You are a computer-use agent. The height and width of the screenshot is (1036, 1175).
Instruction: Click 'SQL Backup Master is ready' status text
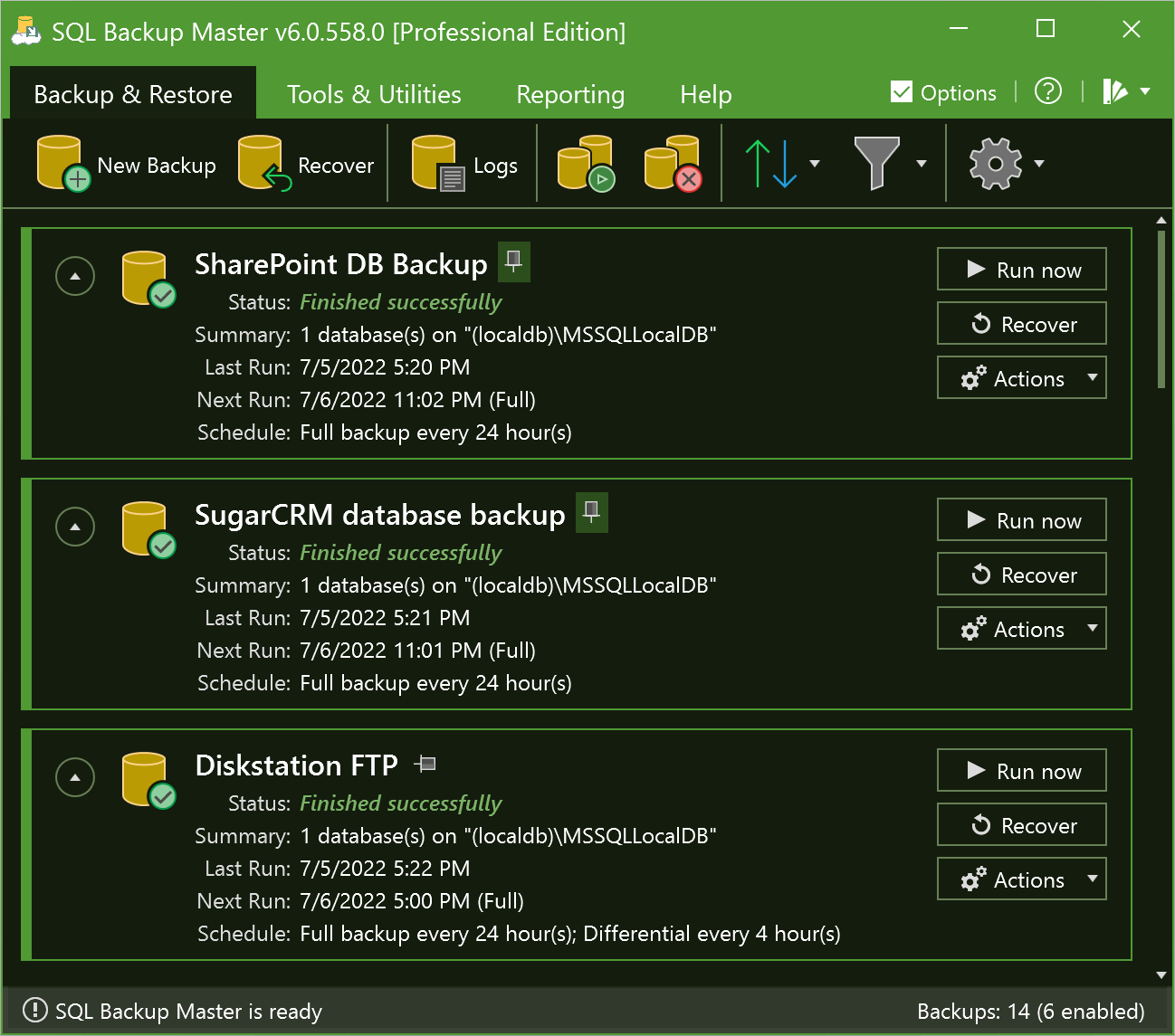[188, 1011]
